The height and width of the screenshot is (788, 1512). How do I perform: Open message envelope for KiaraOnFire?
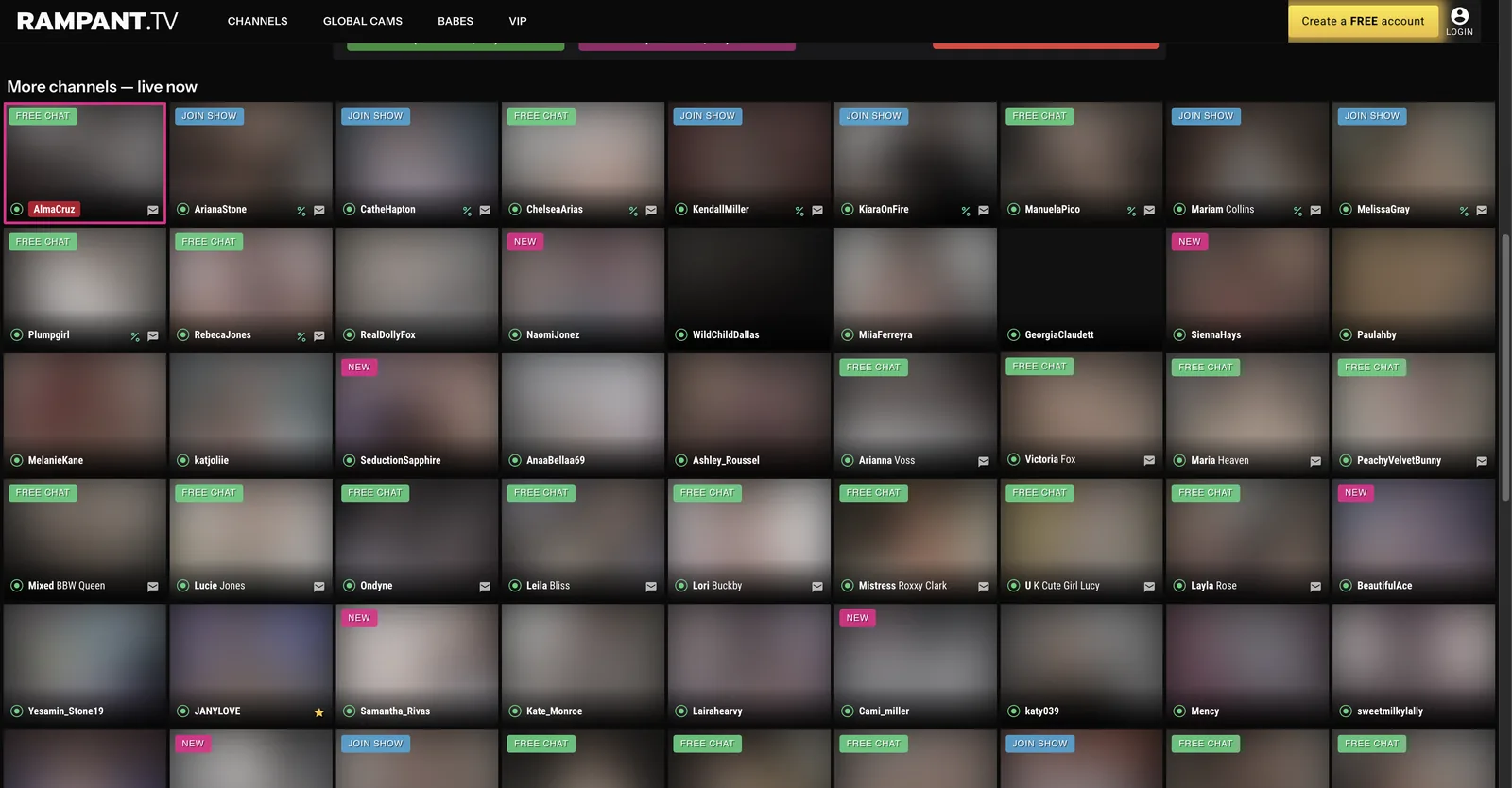coord(984,211)
